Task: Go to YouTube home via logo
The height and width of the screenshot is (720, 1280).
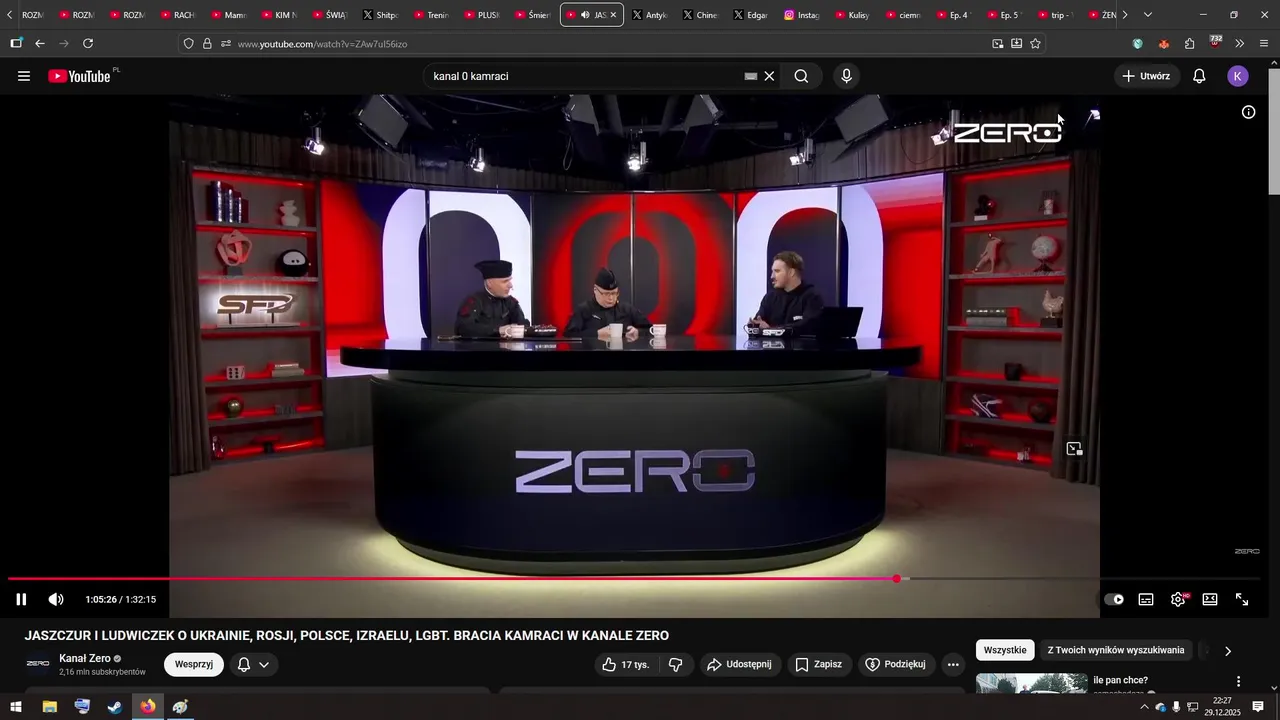Action: pos(80,76)
